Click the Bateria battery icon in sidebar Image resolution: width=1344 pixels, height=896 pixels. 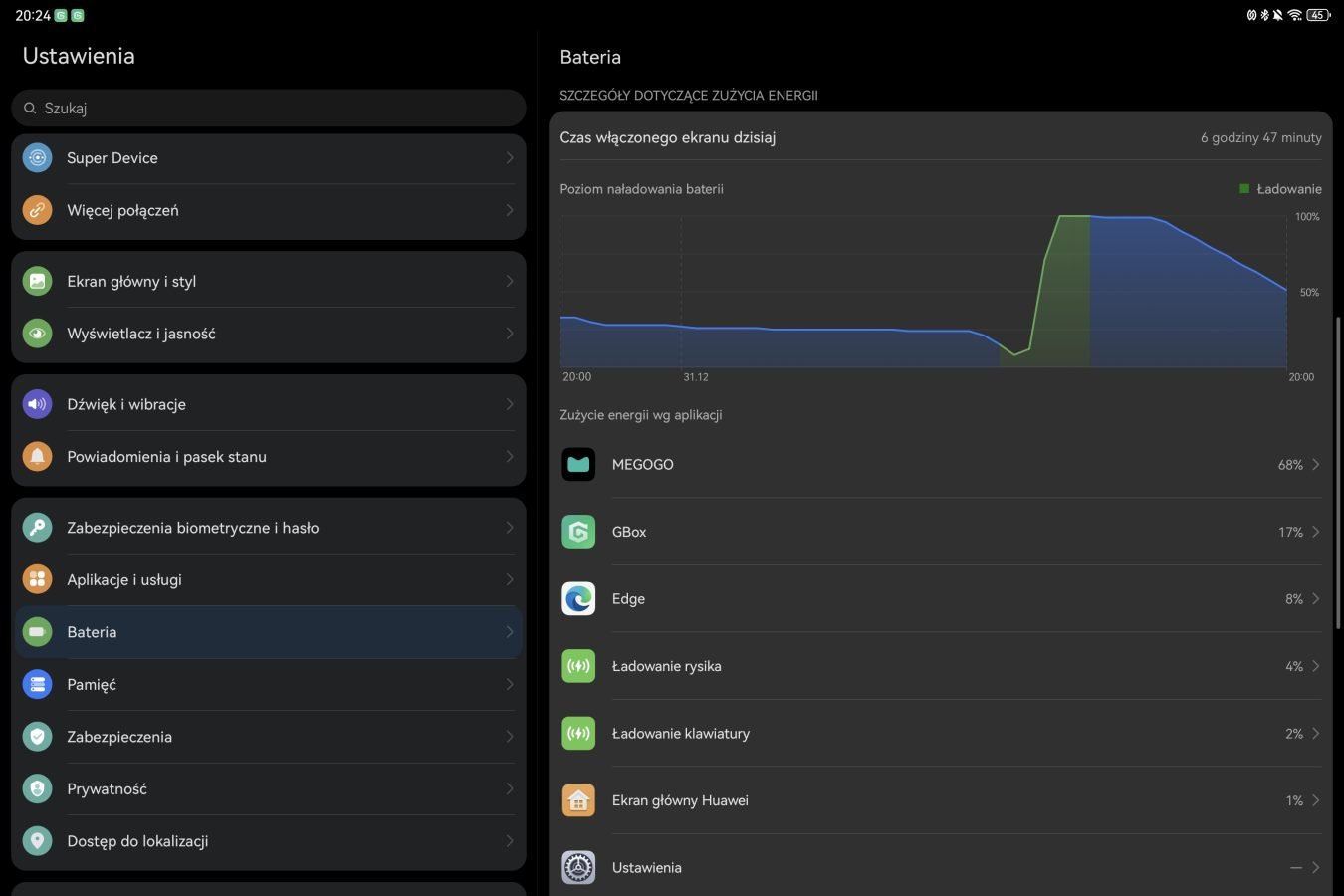coord(38,632)
